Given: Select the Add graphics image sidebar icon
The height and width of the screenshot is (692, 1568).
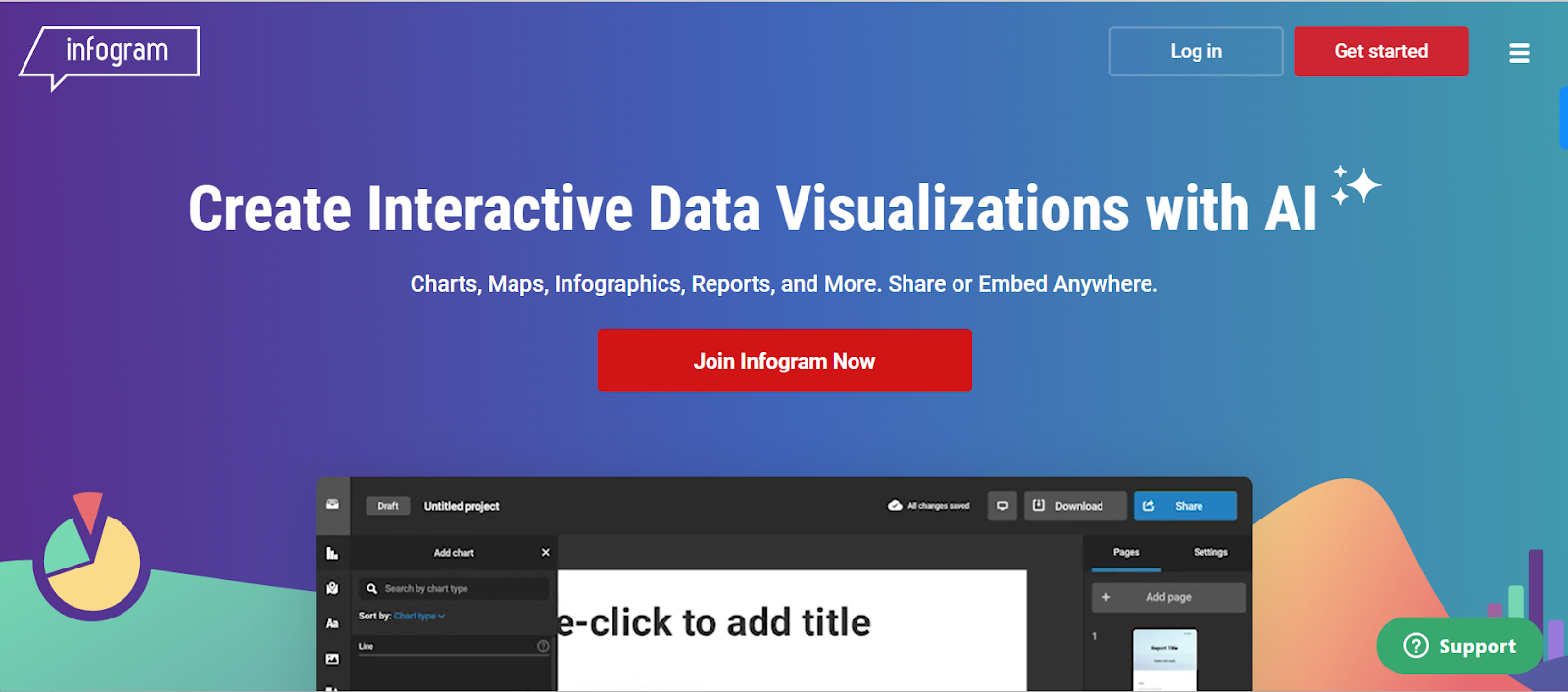Looking at the screenshot, I should 332,659.
